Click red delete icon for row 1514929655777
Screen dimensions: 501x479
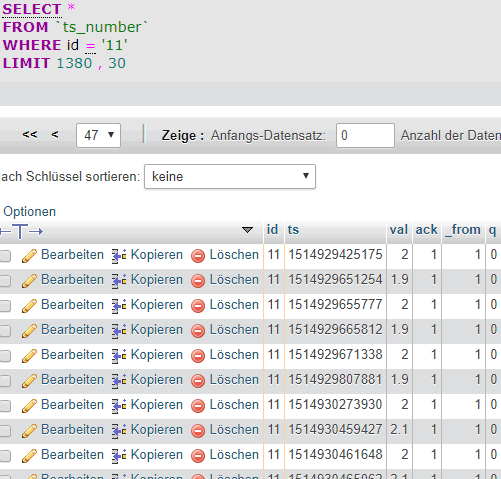point(198,306)
